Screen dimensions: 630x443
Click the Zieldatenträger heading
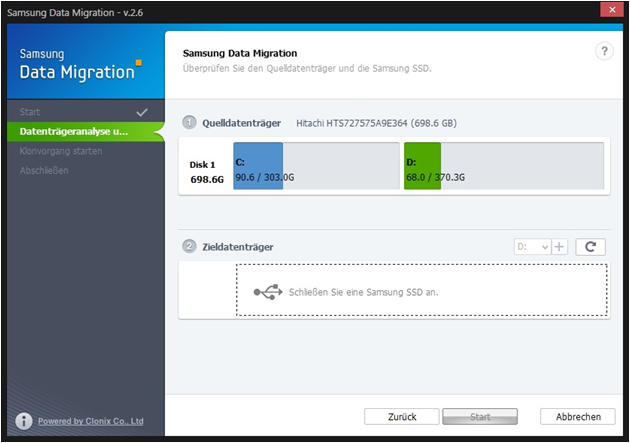pyautogui.click(x=237, y=247)
